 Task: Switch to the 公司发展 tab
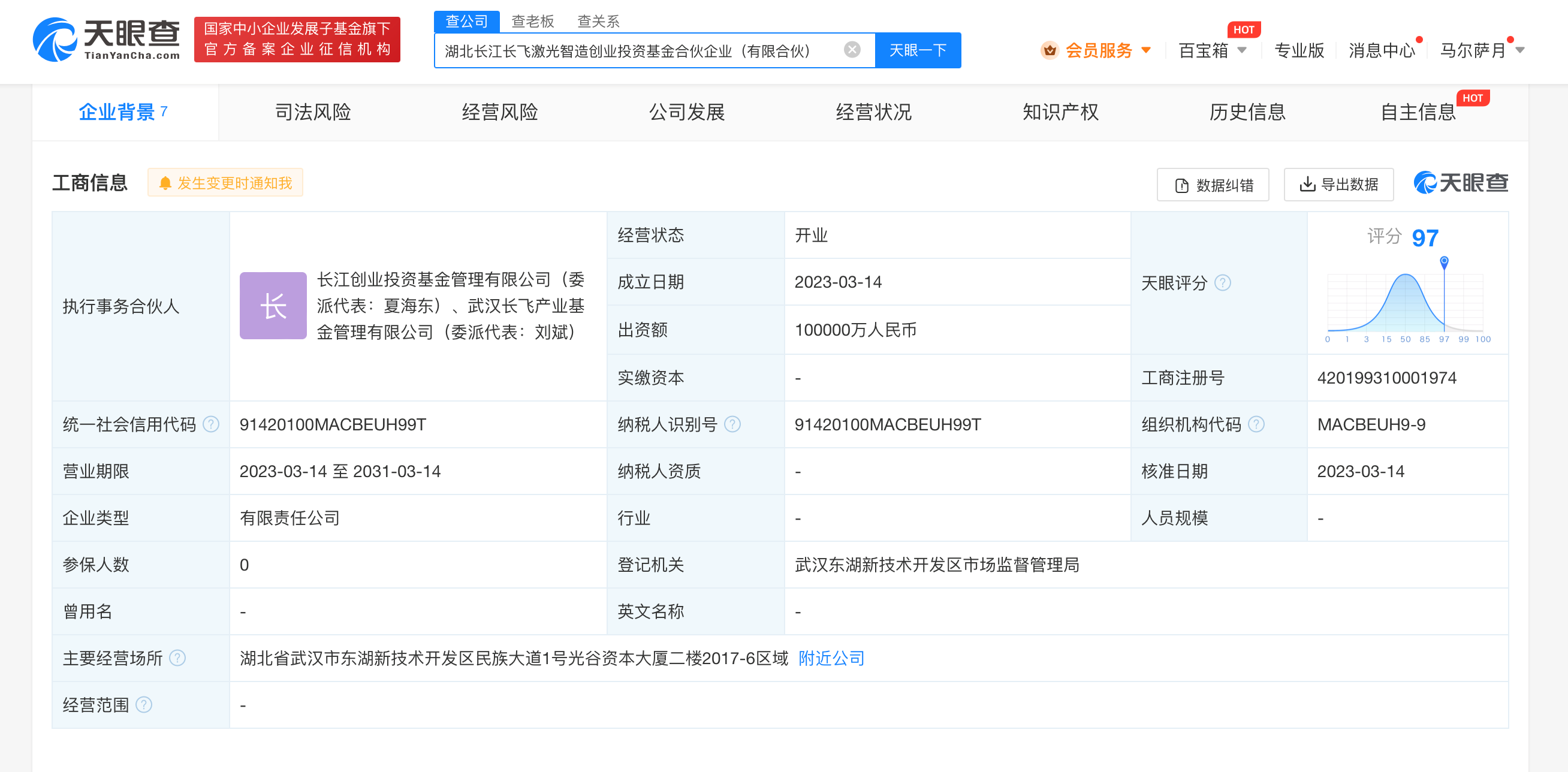coord(687,112)
